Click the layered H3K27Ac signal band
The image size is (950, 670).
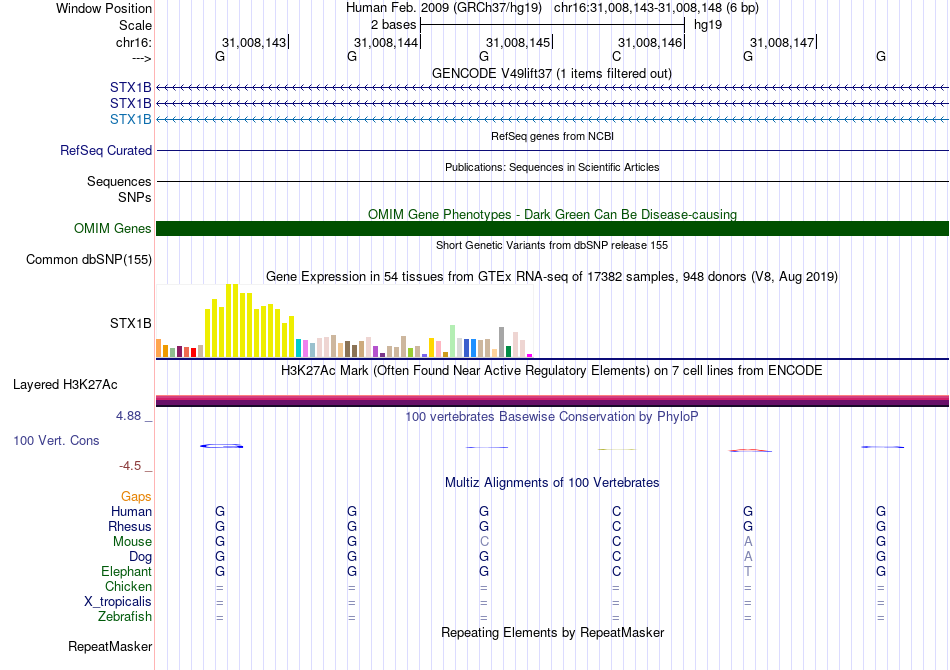[x=552, y=400]
